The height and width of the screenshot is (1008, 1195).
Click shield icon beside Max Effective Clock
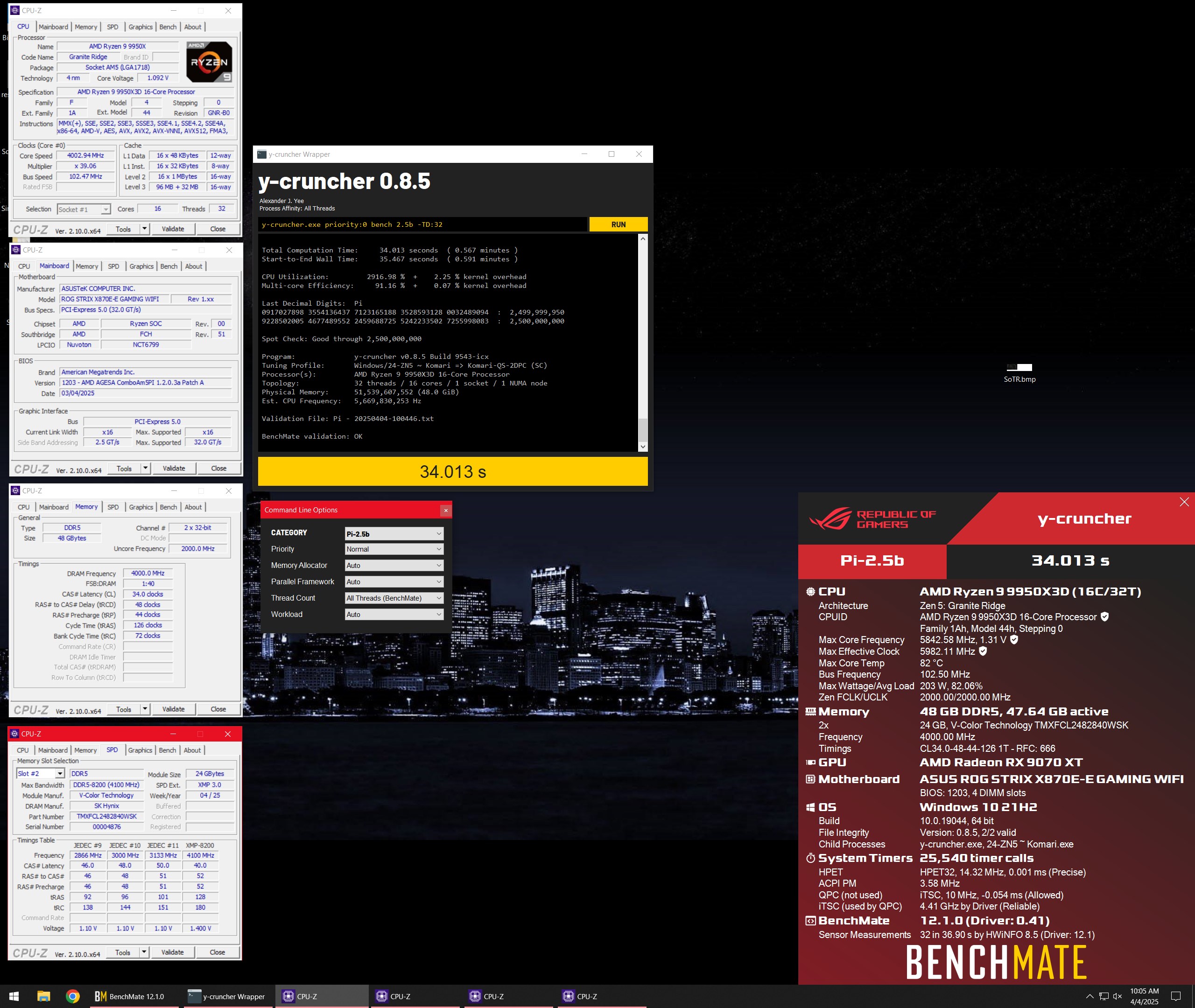pos(983,651)
